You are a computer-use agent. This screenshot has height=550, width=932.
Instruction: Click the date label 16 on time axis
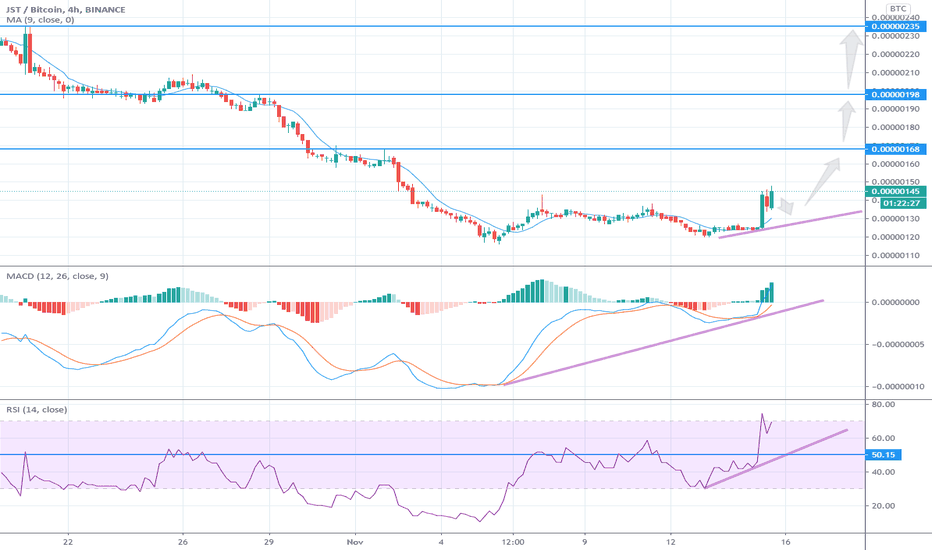click(x=786, y=542)
